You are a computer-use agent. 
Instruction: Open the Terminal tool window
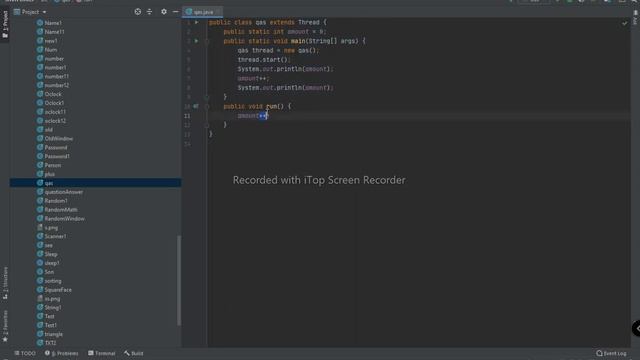click(102, 353)
